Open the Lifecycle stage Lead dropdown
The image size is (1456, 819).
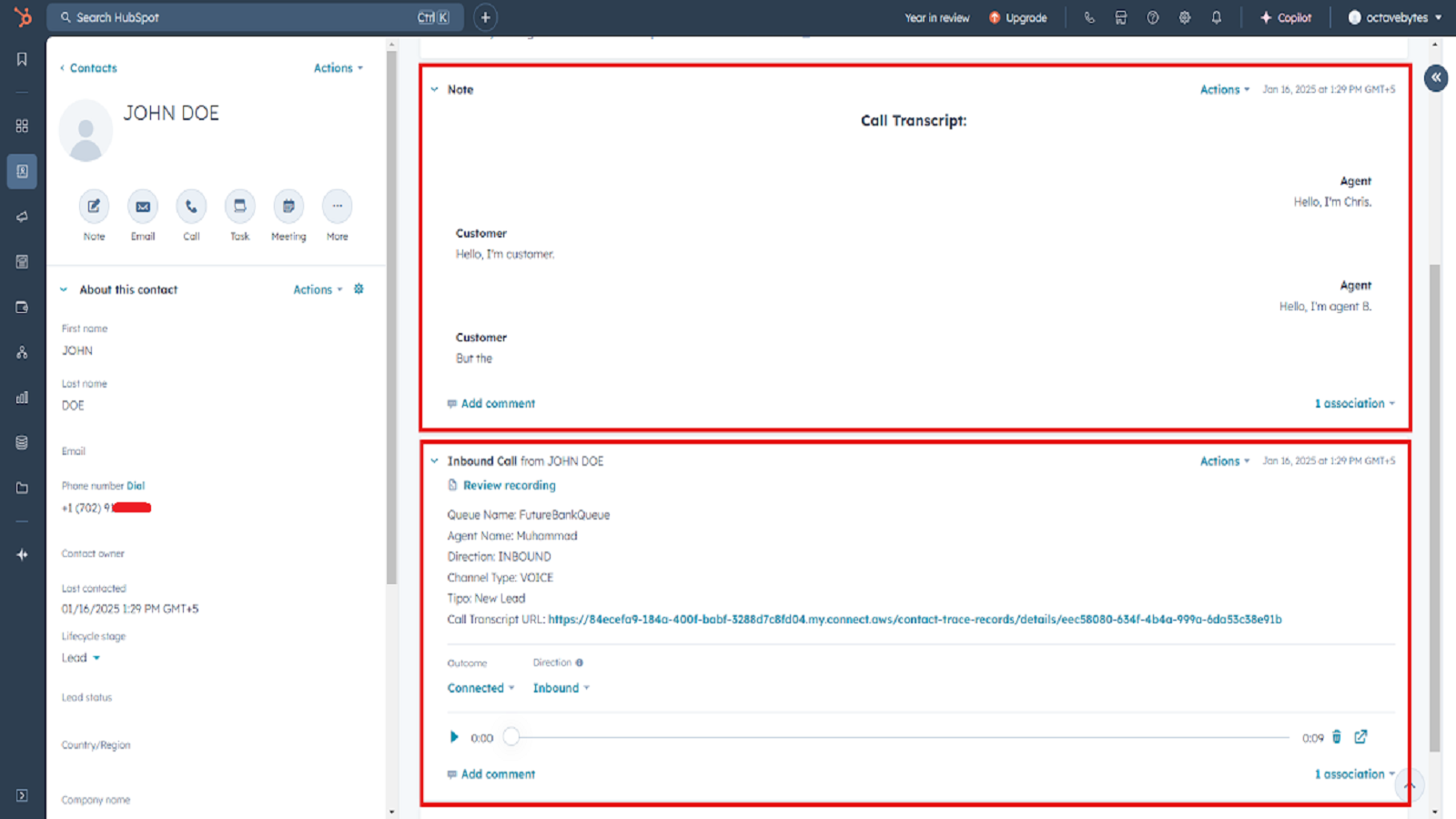(x=81, y=657)
